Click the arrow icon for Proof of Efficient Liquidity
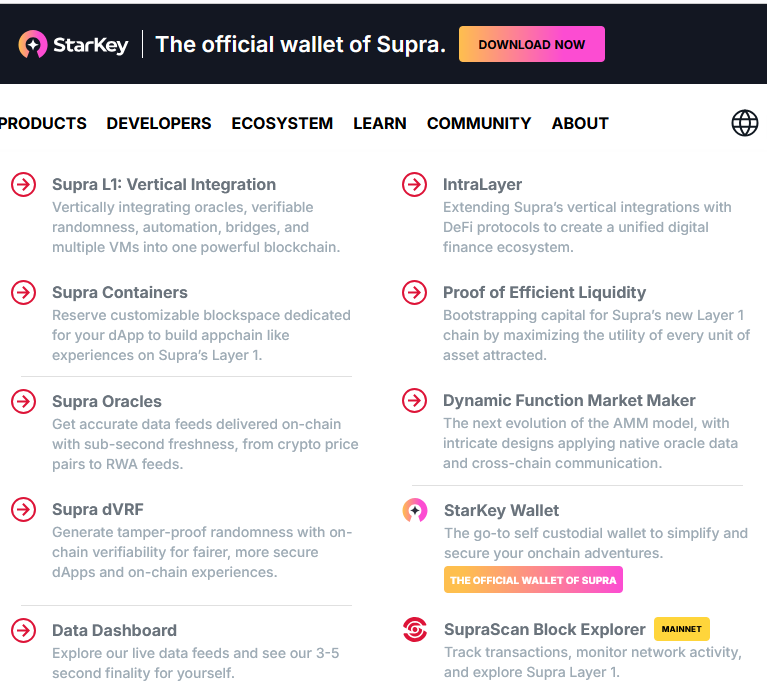 coord(414,293)
